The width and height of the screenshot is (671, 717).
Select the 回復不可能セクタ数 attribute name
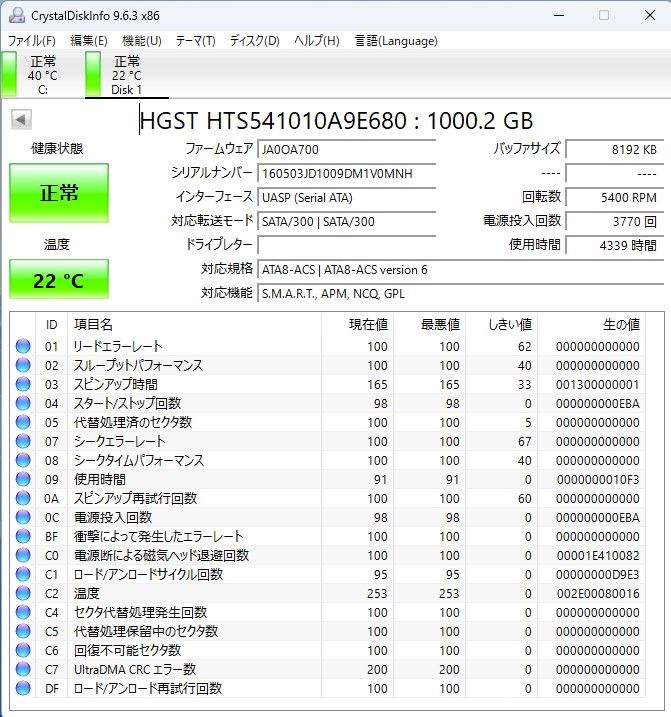pos(128,650)
